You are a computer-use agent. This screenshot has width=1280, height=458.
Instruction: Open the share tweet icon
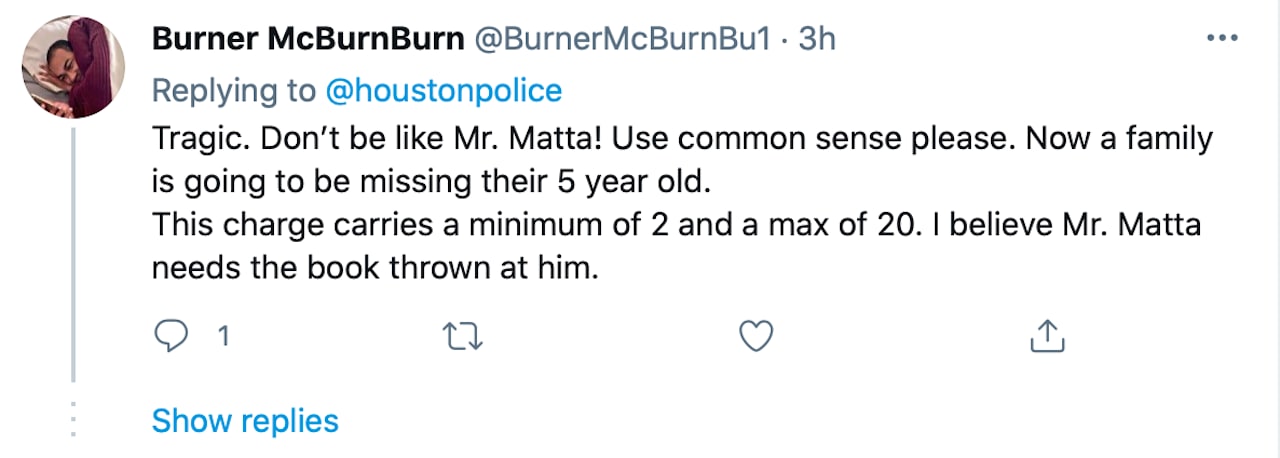(1047, 337)
